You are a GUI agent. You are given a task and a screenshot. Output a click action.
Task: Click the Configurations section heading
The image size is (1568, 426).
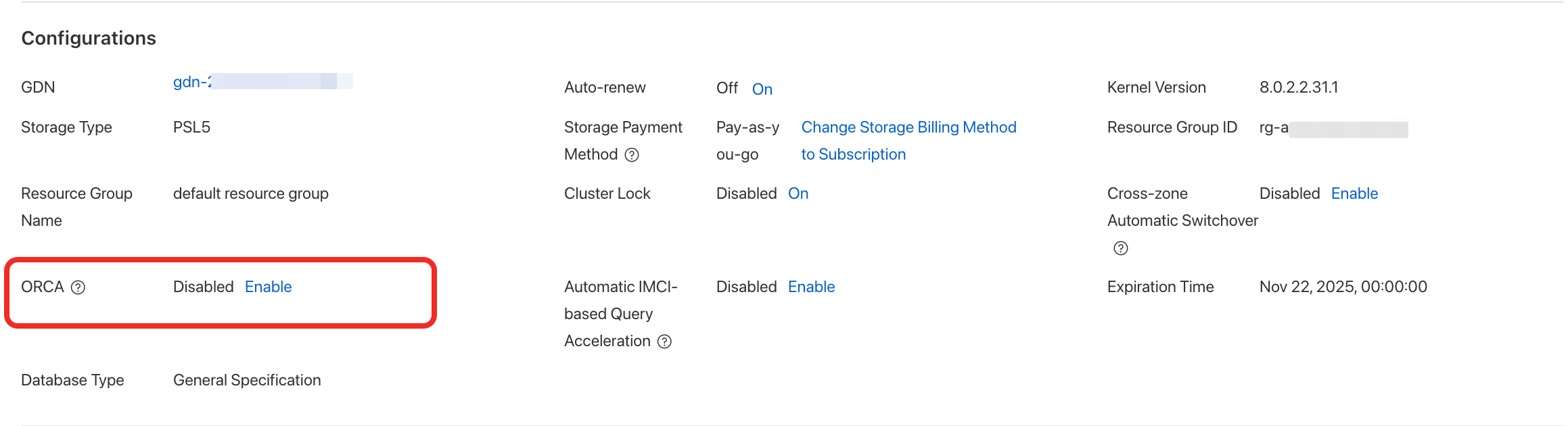click(89, 38)
